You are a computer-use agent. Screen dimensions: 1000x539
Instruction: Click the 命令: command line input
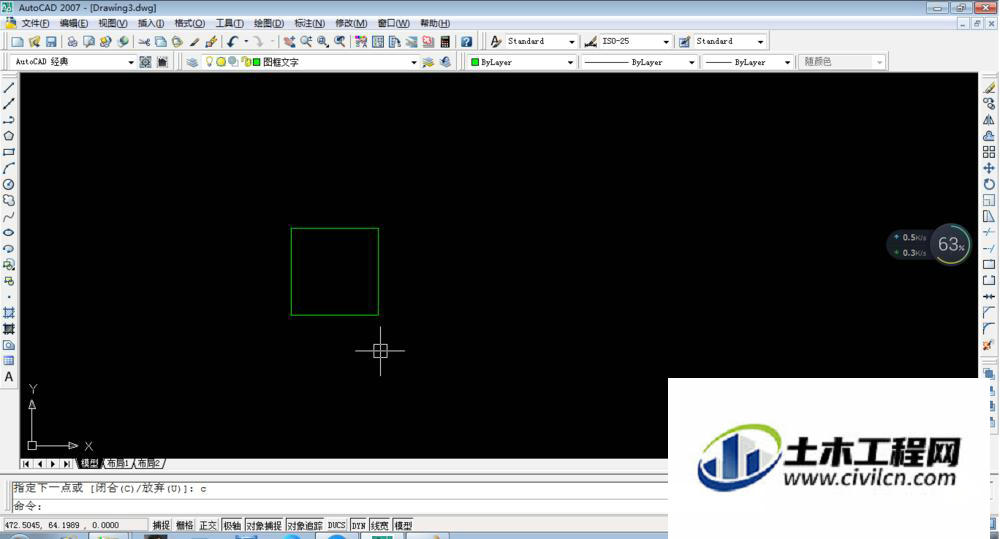tap(338, 506)
